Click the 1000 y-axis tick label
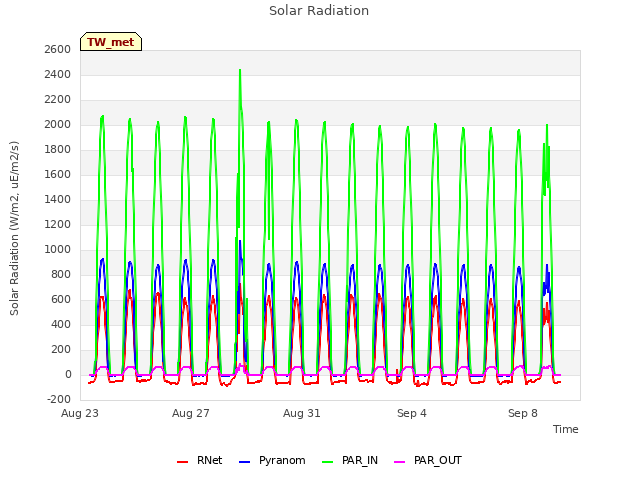Viewport: 640px width, 480px height. 58,249
